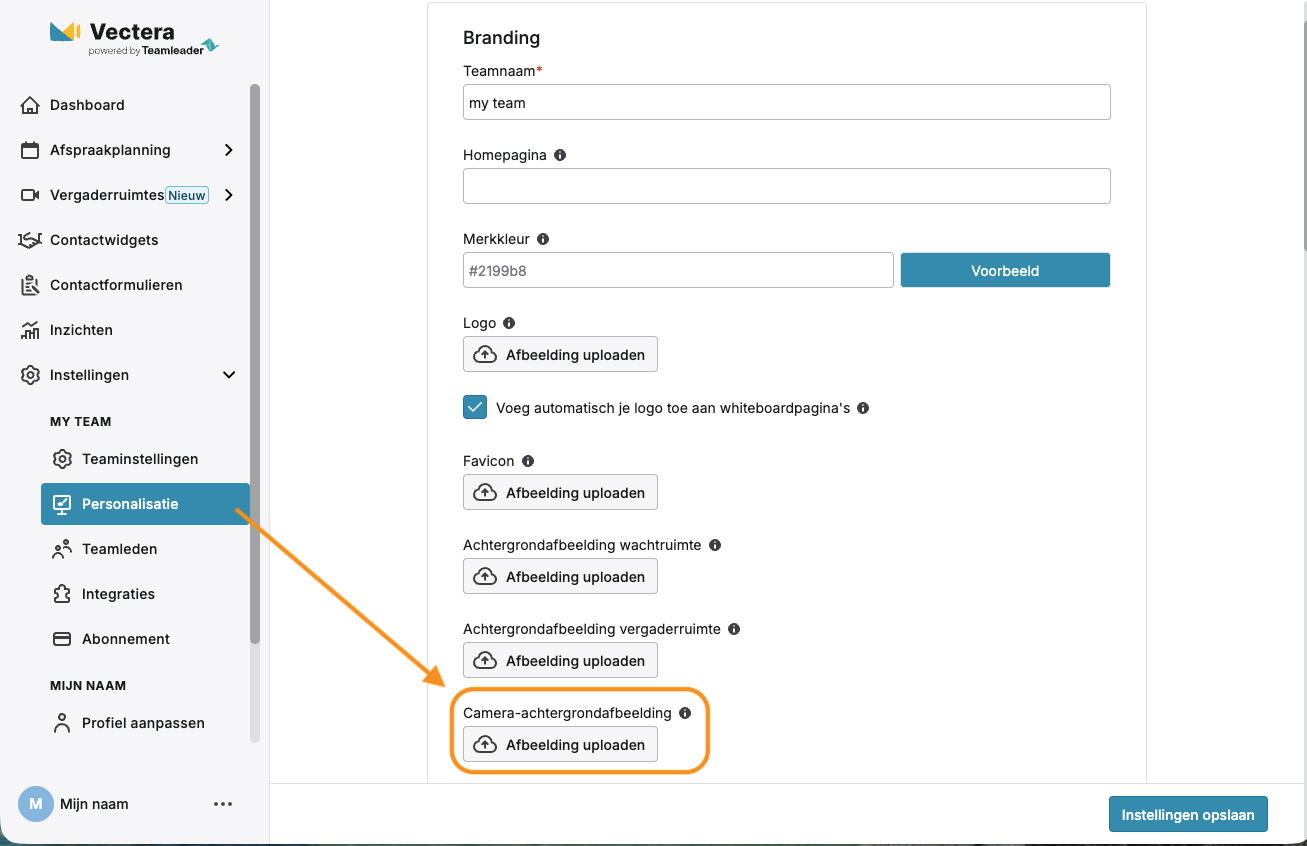Screen dimensions: 1307x846
Task: Click the Voorbeeld brand color preview button
Action: 1005,270
